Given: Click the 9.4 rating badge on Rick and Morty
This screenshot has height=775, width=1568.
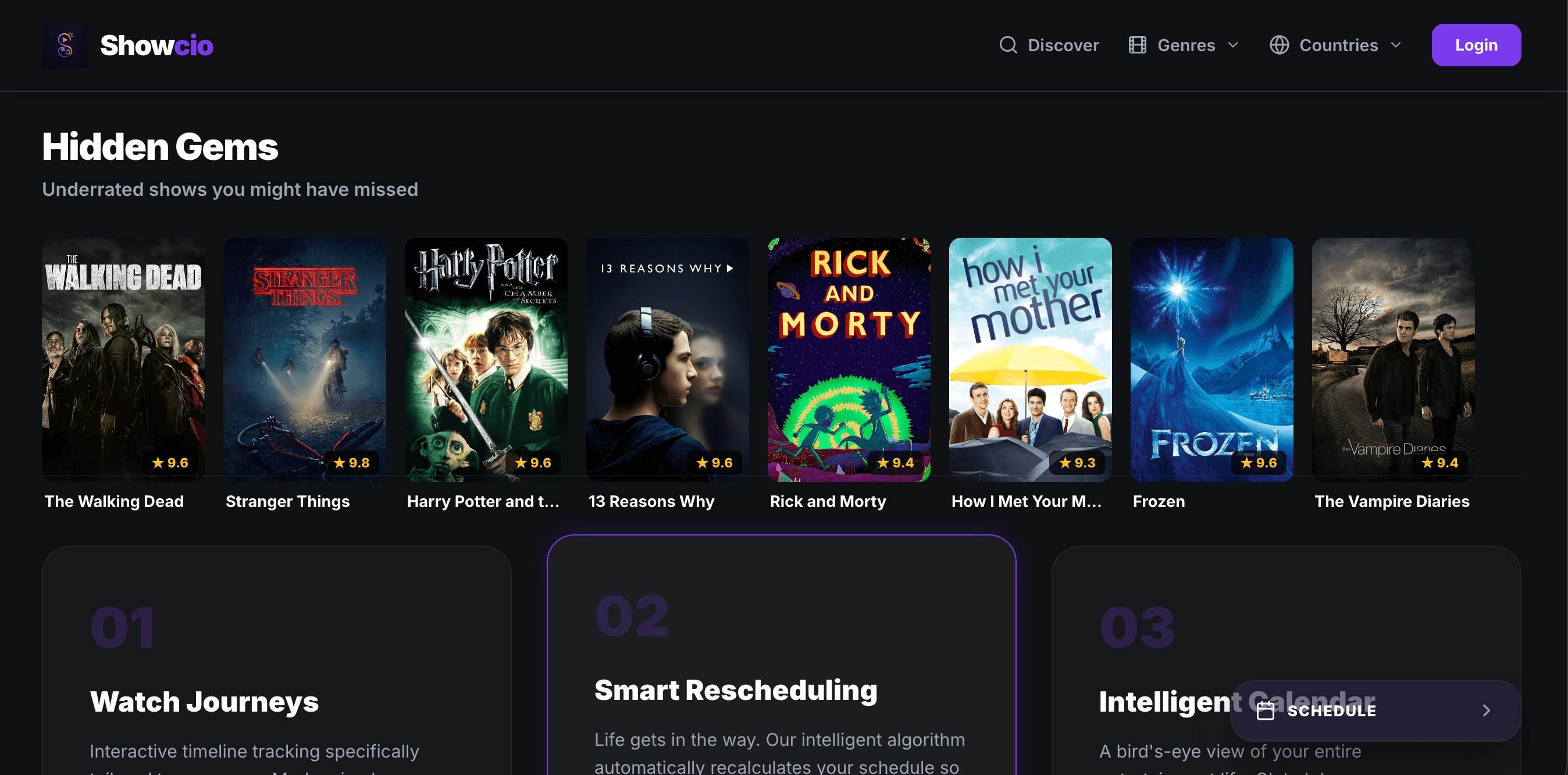Looking at the screenshot, I should click(896, 463).
